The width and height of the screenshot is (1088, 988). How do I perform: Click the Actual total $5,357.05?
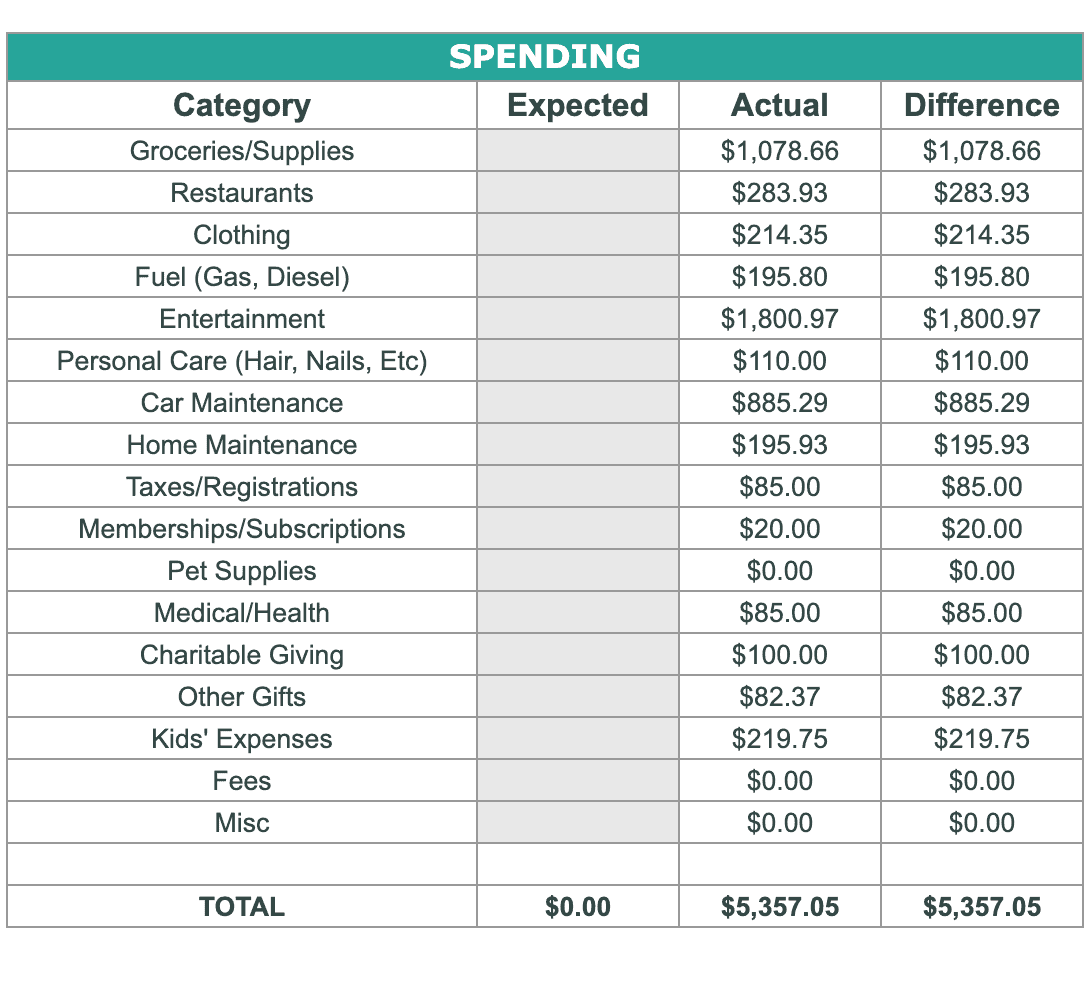click(779, 906)
